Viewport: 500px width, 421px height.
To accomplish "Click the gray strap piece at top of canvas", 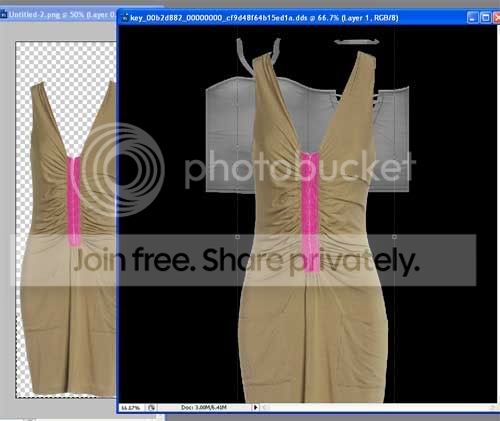I will (357, 42).
